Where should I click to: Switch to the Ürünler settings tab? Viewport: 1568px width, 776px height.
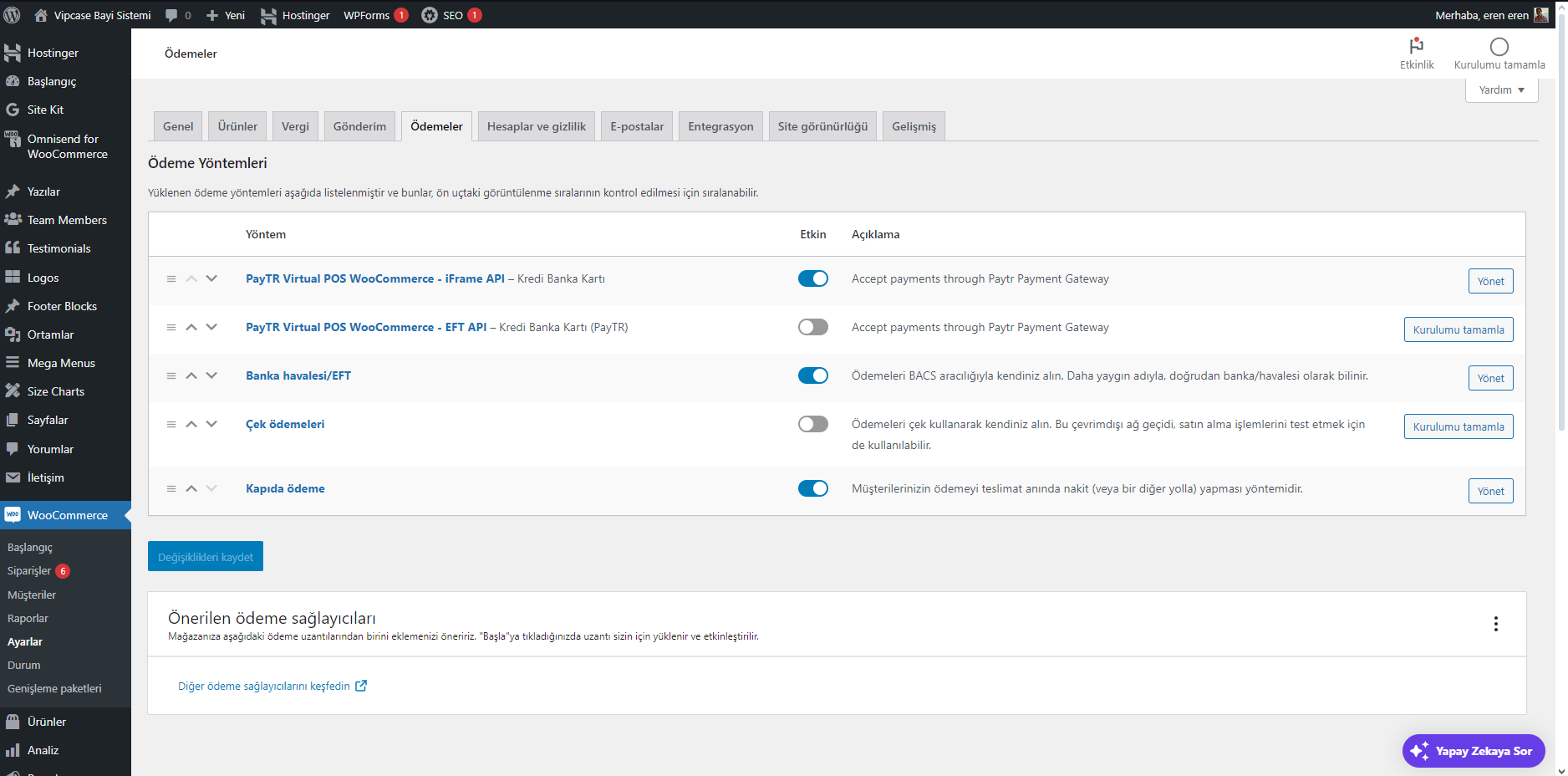click(x=237, y=126)
